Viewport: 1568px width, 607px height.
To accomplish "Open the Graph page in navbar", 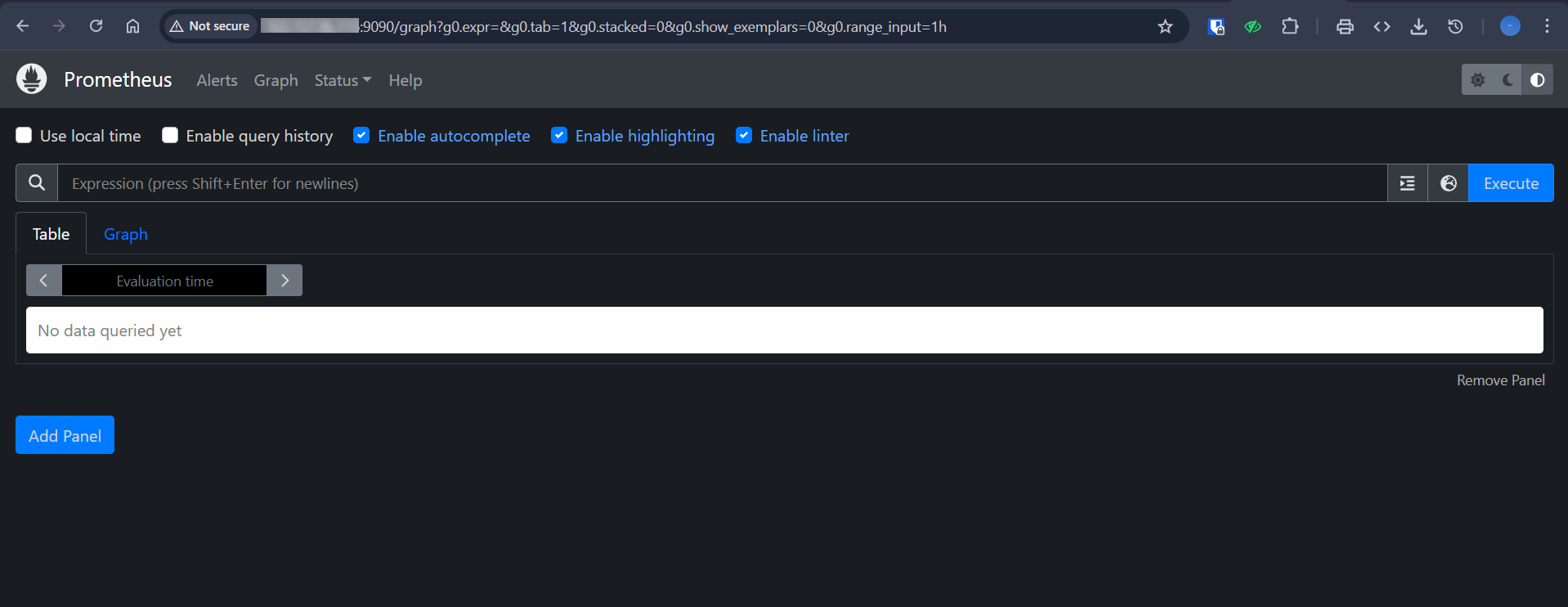I will [x=276, y=80].
